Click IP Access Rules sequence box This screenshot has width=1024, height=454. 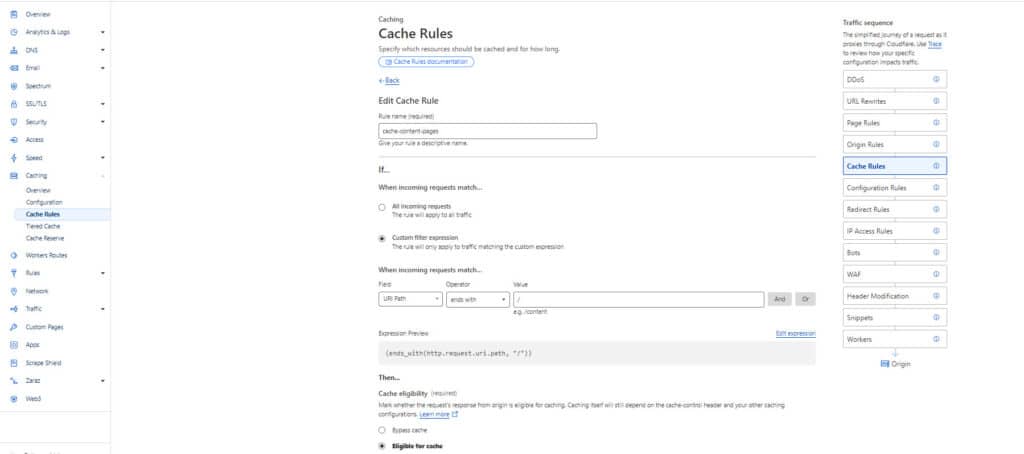click(895, 231)
